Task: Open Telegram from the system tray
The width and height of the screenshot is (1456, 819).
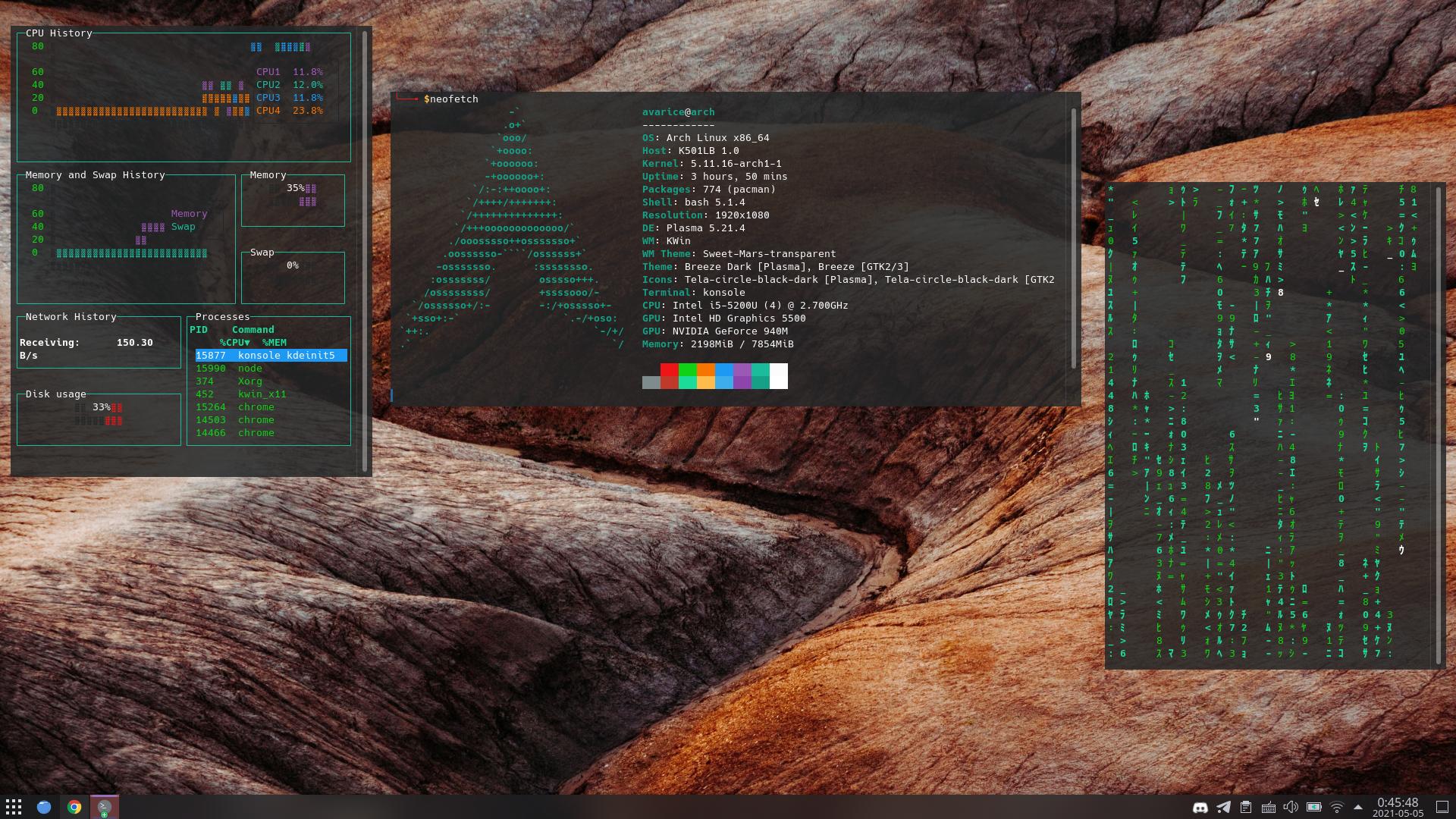Action: point(1223,808)
